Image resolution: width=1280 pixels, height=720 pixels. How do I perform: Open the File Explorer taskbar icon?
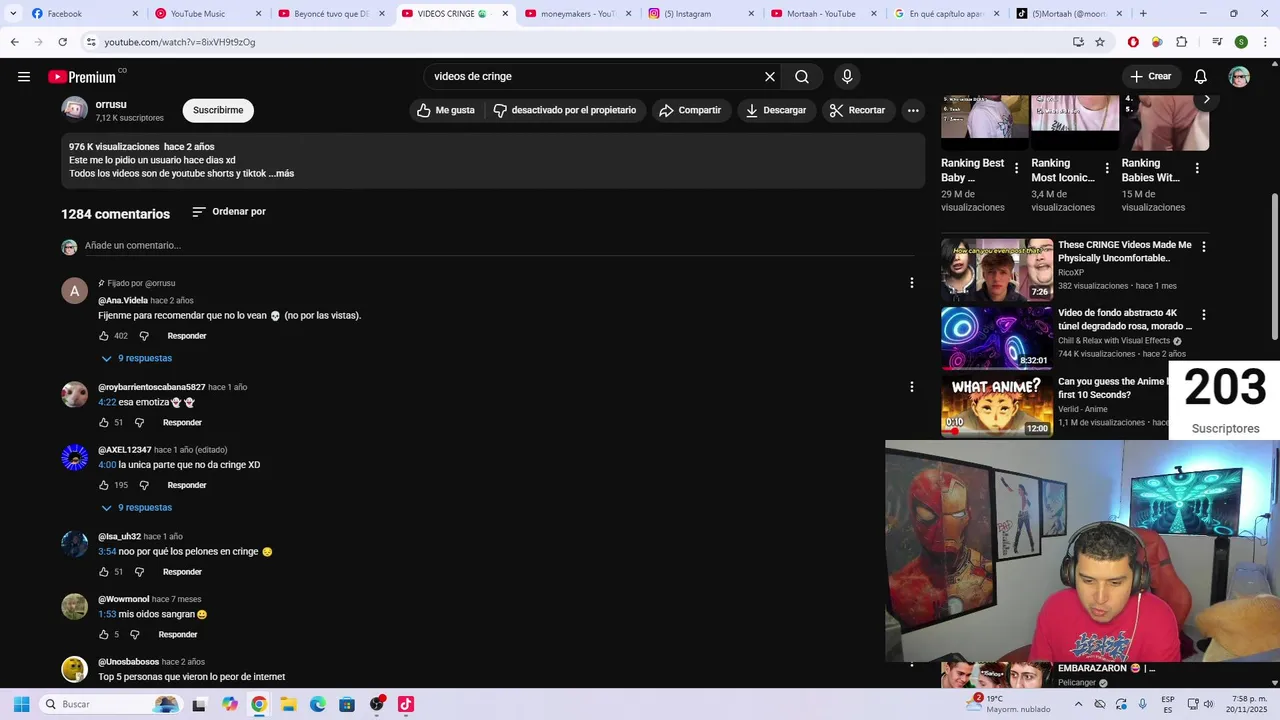coord(288,704)
